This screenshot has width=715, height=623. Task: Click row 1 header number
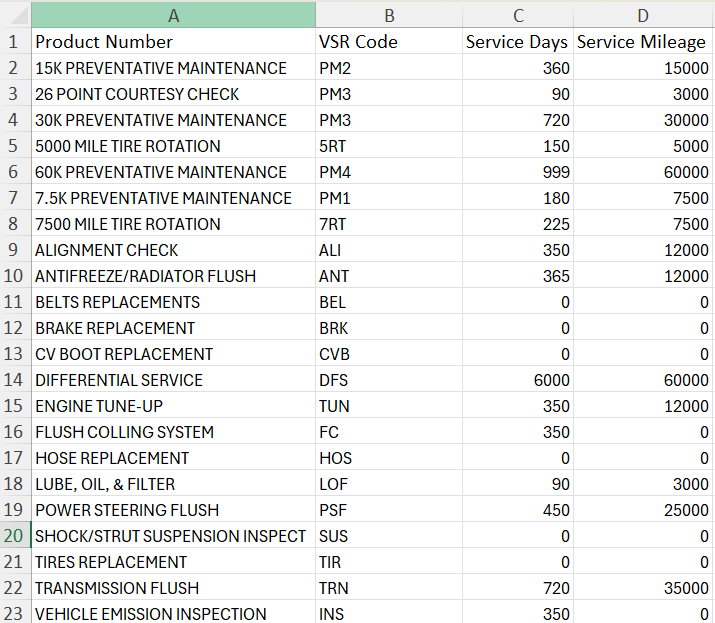click(15, 42)
